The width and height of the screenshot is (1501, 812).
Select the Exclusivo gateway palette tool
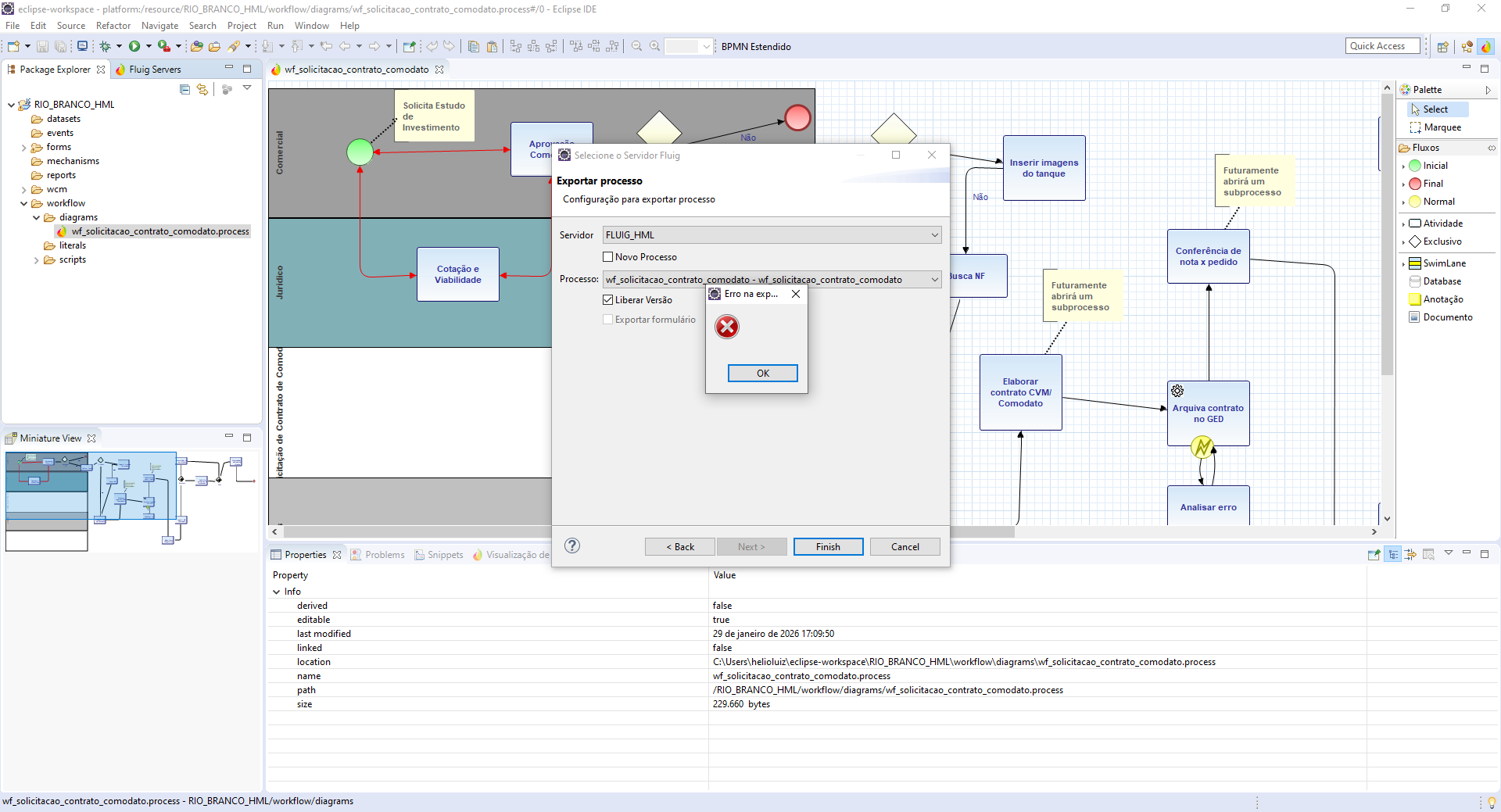pyautogui.click(x=1442, y=241)
